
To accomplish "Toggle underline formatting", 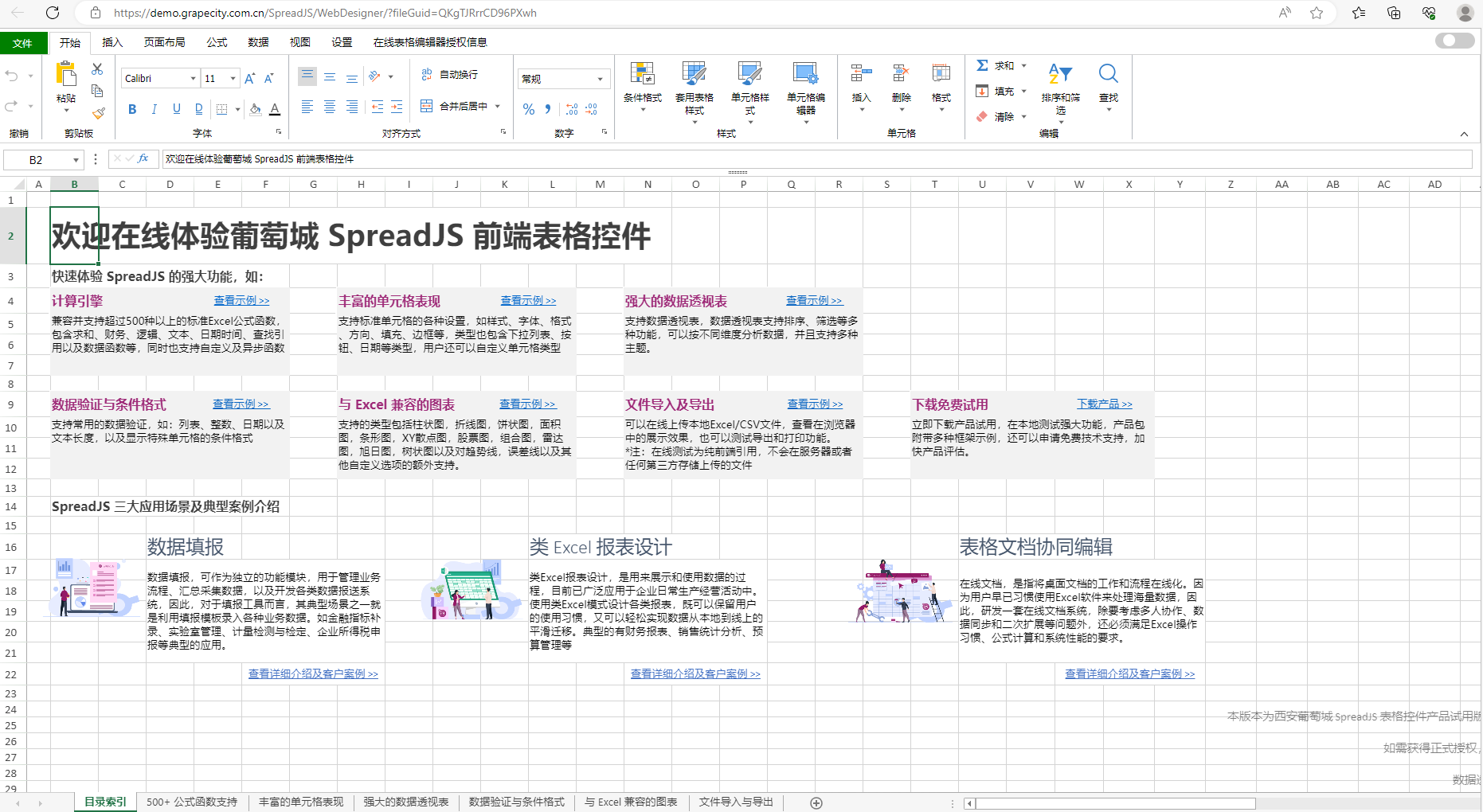I will point(177,109).
